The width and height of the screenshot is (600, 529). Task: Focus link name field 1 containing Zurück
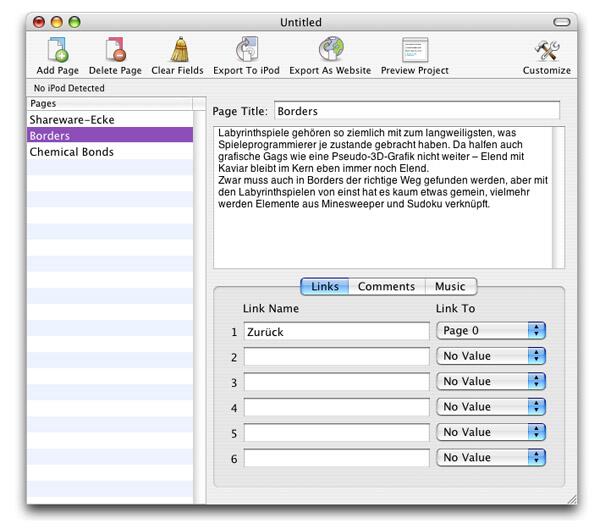(x=336, y=331)
